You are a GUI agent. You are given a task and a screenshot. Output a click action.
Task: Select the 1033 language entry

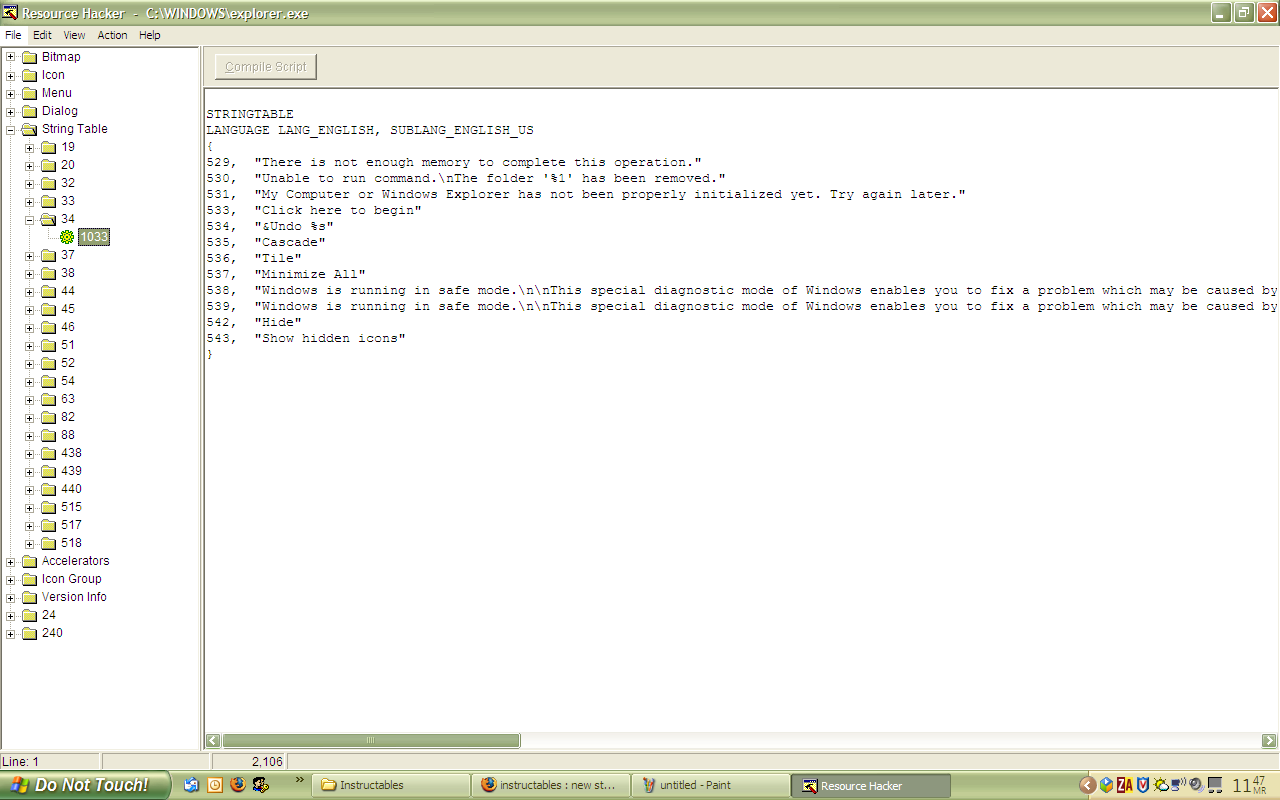tap(94, 237)
